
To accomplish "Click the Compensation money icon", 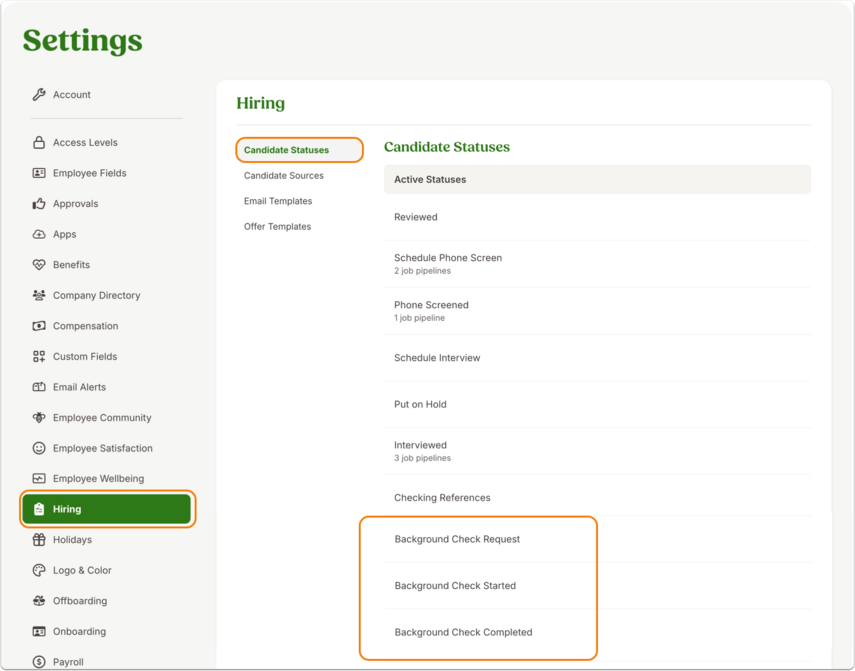I will click(x=39, y=326).
